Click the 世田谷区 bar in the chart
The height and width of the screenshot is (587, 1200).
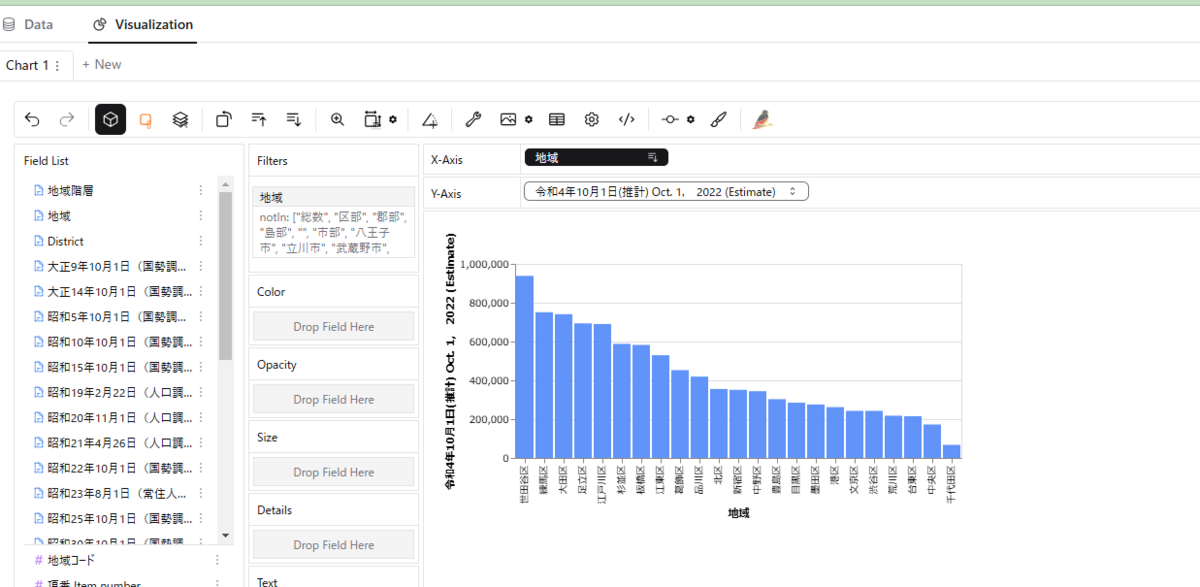pos(524,367)
